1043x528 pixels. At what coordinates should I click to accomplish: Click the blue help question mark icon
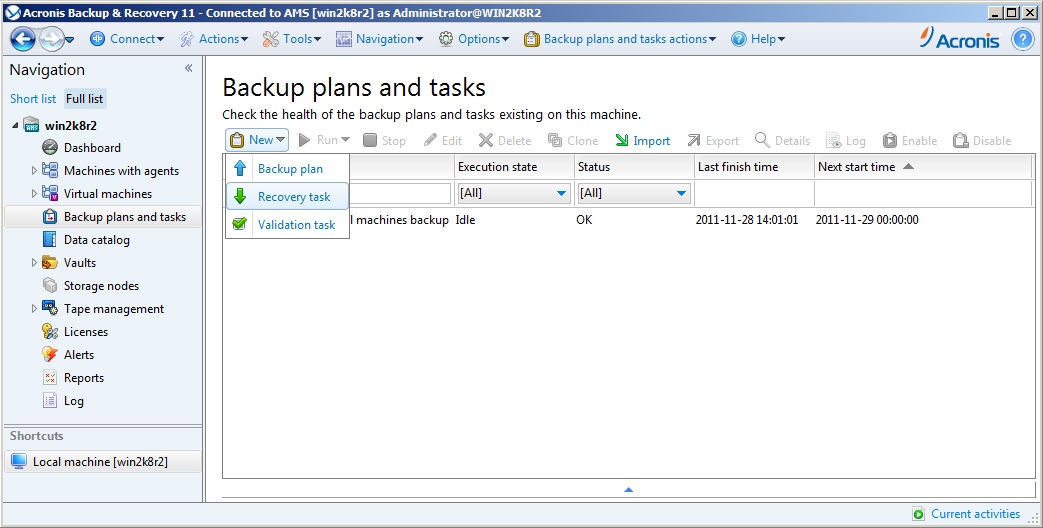pos(1022,39)
